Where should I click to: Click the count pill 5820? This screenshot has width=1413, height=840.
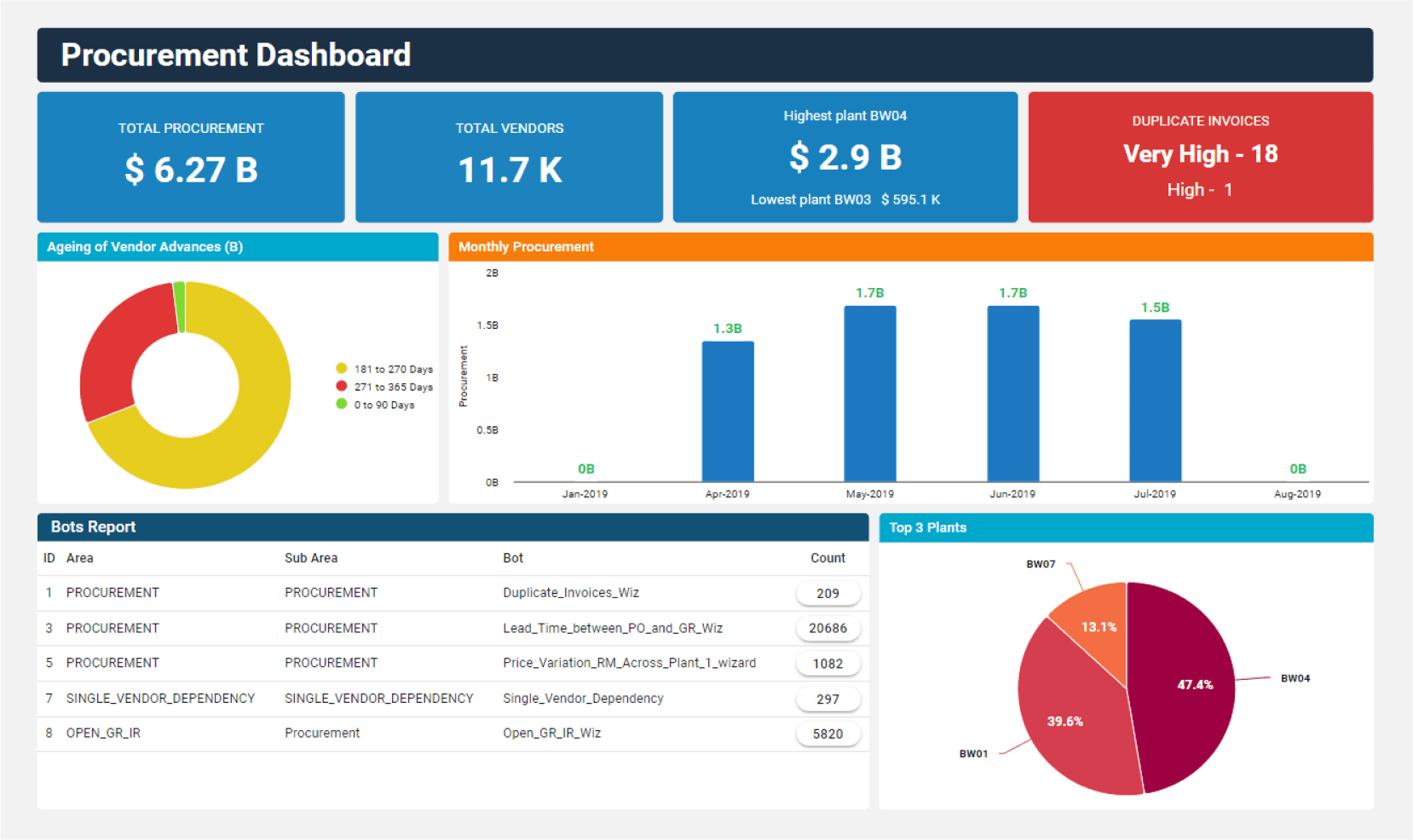[x=828, y=734]
